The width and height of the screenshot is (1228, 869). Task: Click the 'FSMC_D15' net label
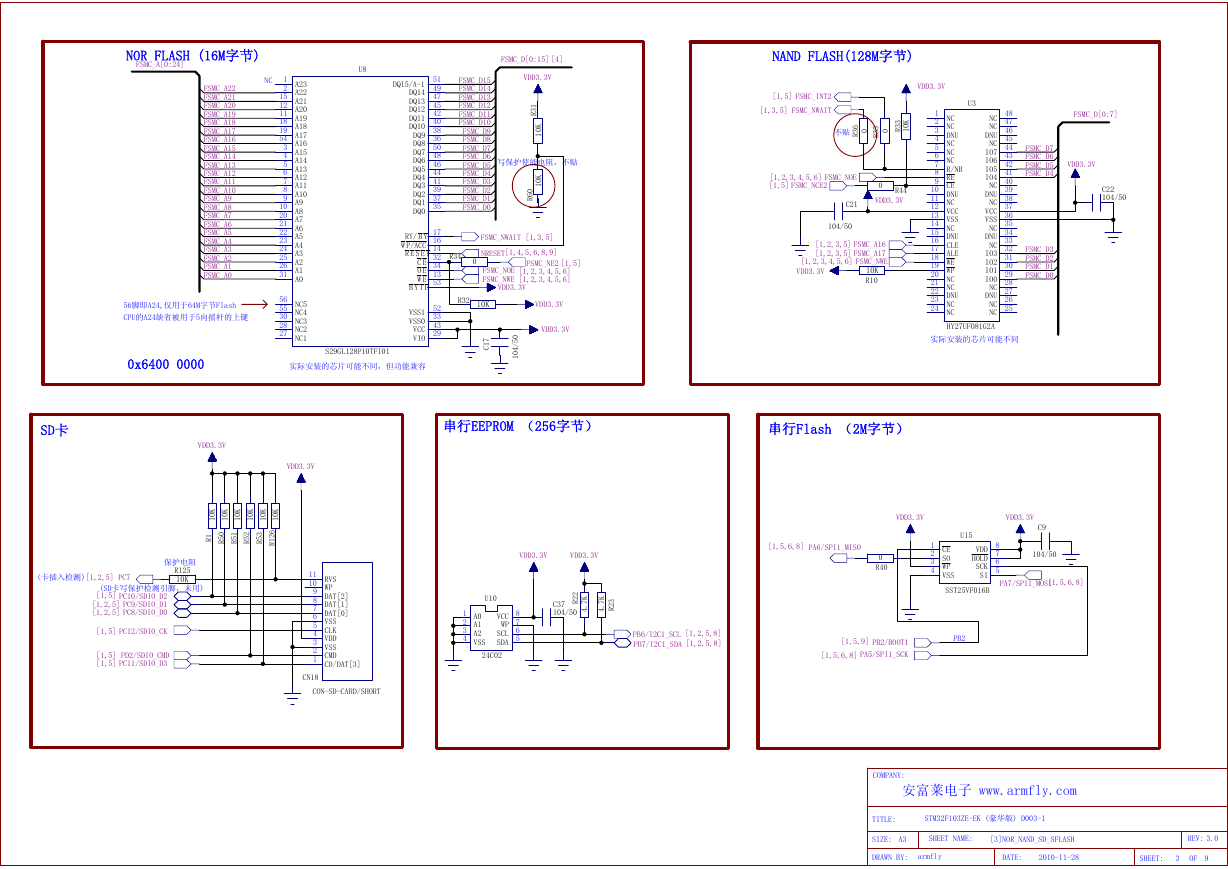(474, 80)
